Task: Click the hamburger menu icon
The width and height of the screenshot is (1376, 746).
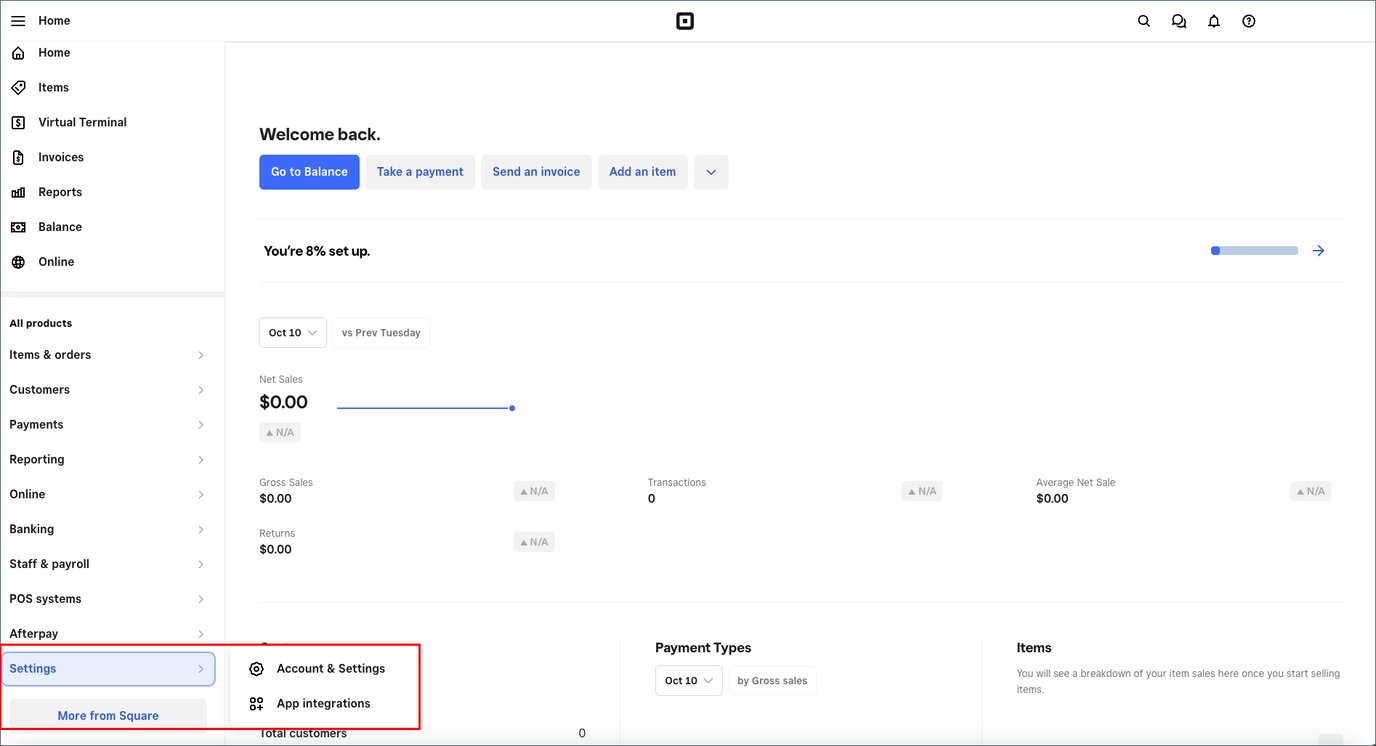Action: (x=18, y=21)
